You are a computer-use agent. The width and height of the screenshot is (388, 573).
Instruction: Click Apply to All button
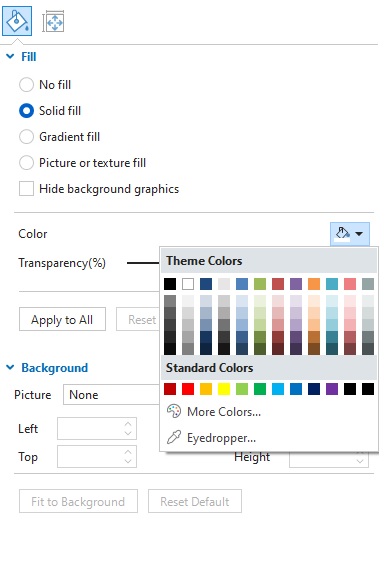pyautogui.click(x=62, y=319)
